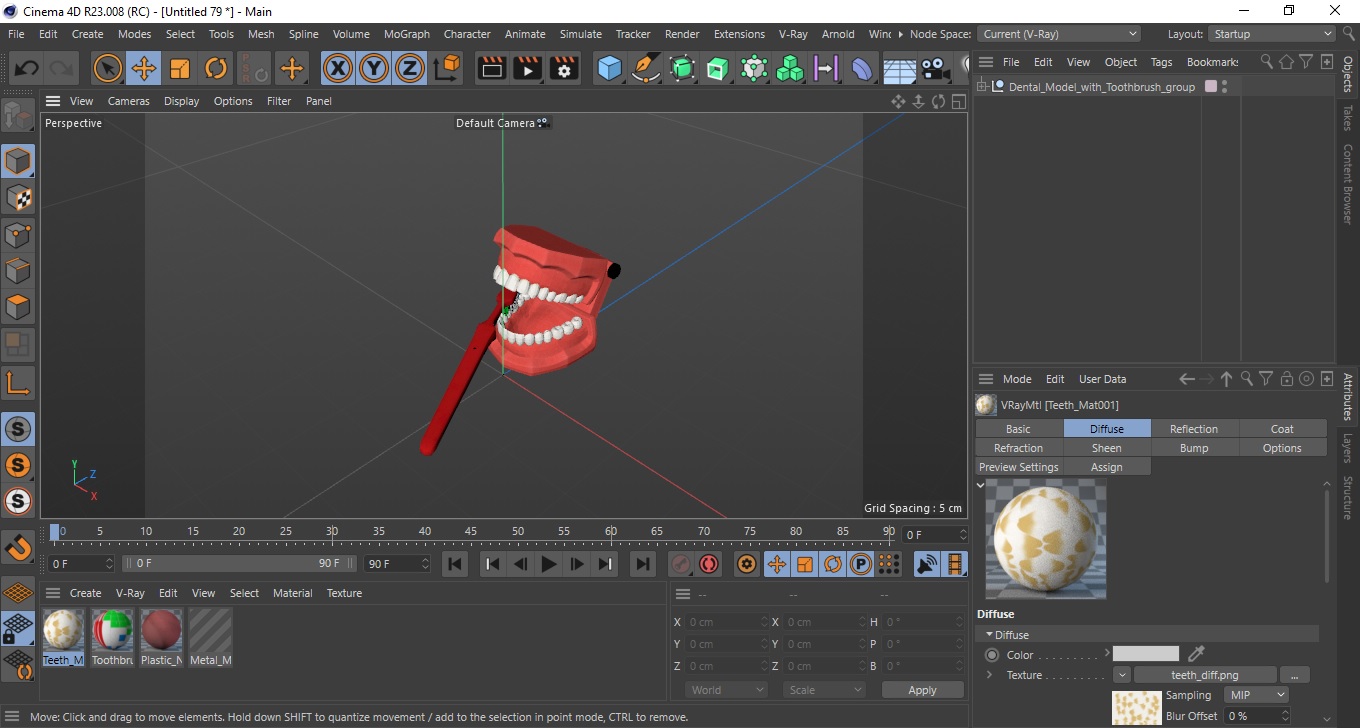
Task: Add the Bend deformer
Action: (x=862, y=68)
